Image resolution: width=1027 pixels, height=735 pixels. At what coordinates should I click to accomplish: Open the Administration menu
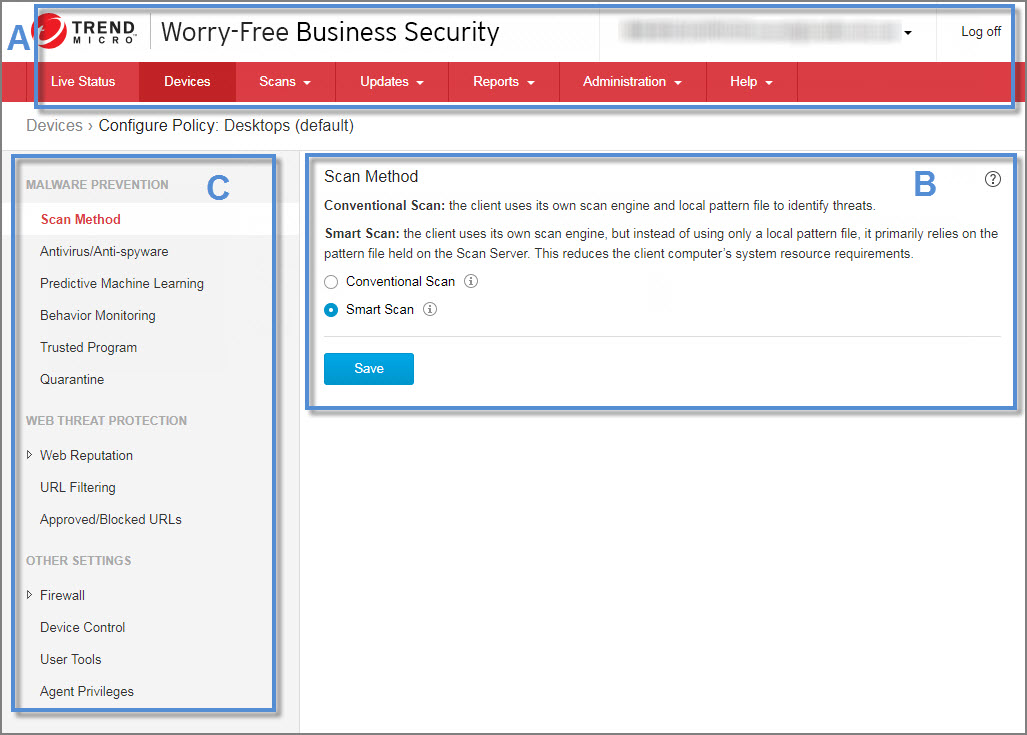pyautogui.click(x=631, y=82)
